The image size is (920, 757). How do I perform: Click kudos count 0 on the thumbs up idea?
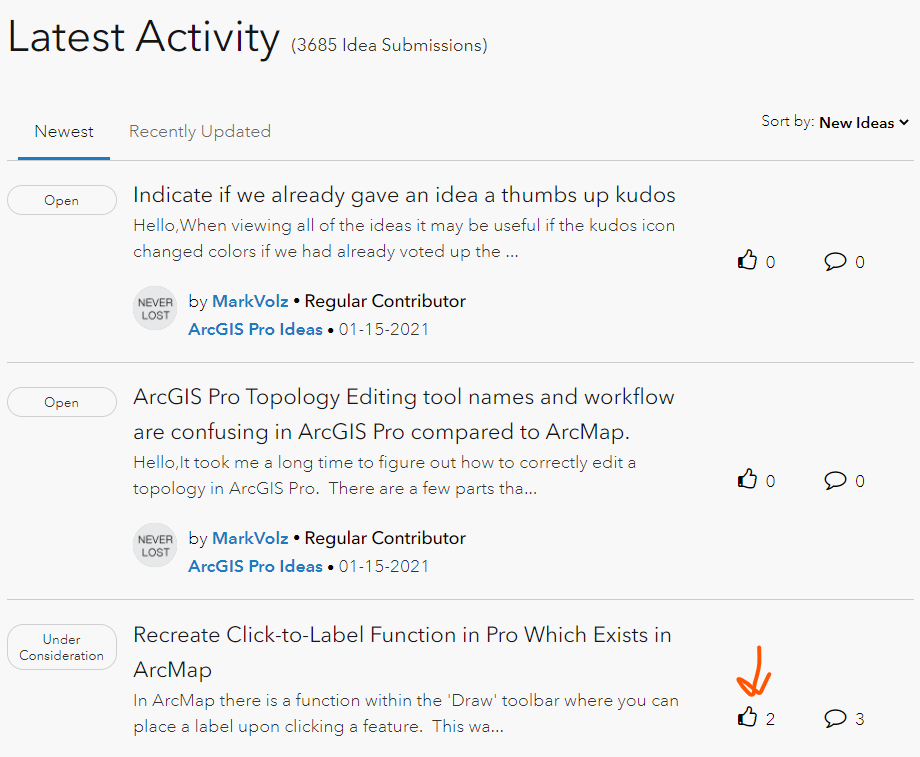point(770,262)
